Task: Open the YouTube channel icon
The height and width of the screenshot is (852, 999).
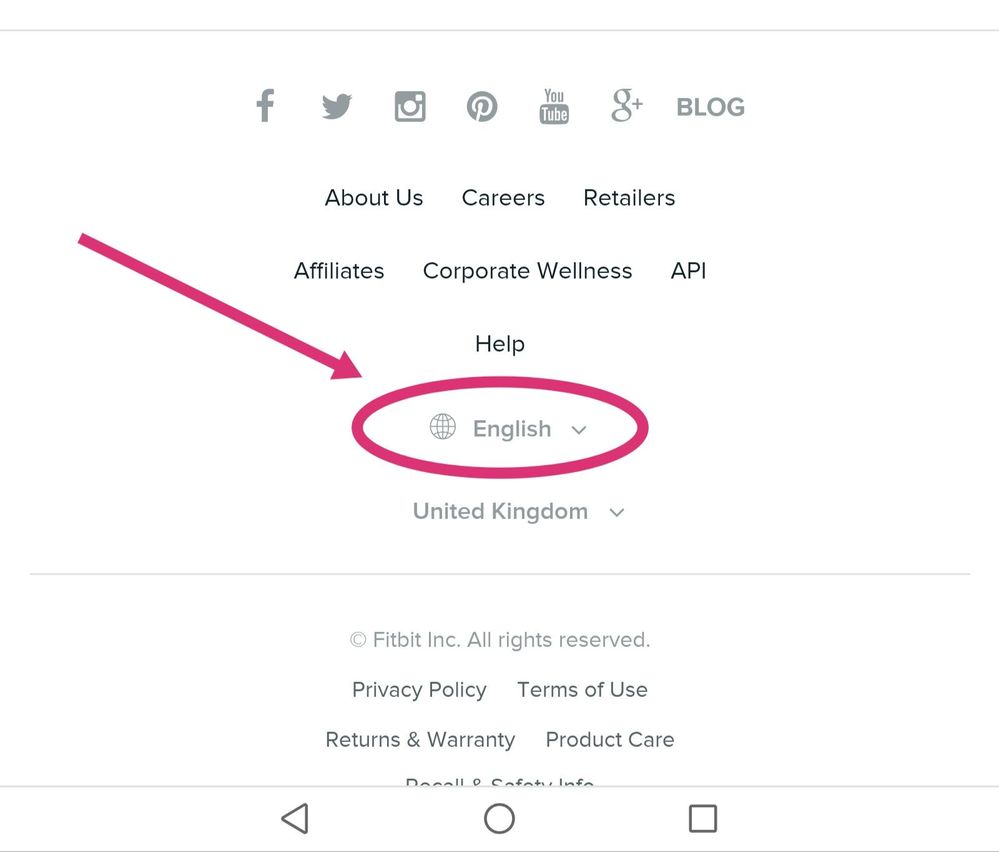Action: pos(554,106)
